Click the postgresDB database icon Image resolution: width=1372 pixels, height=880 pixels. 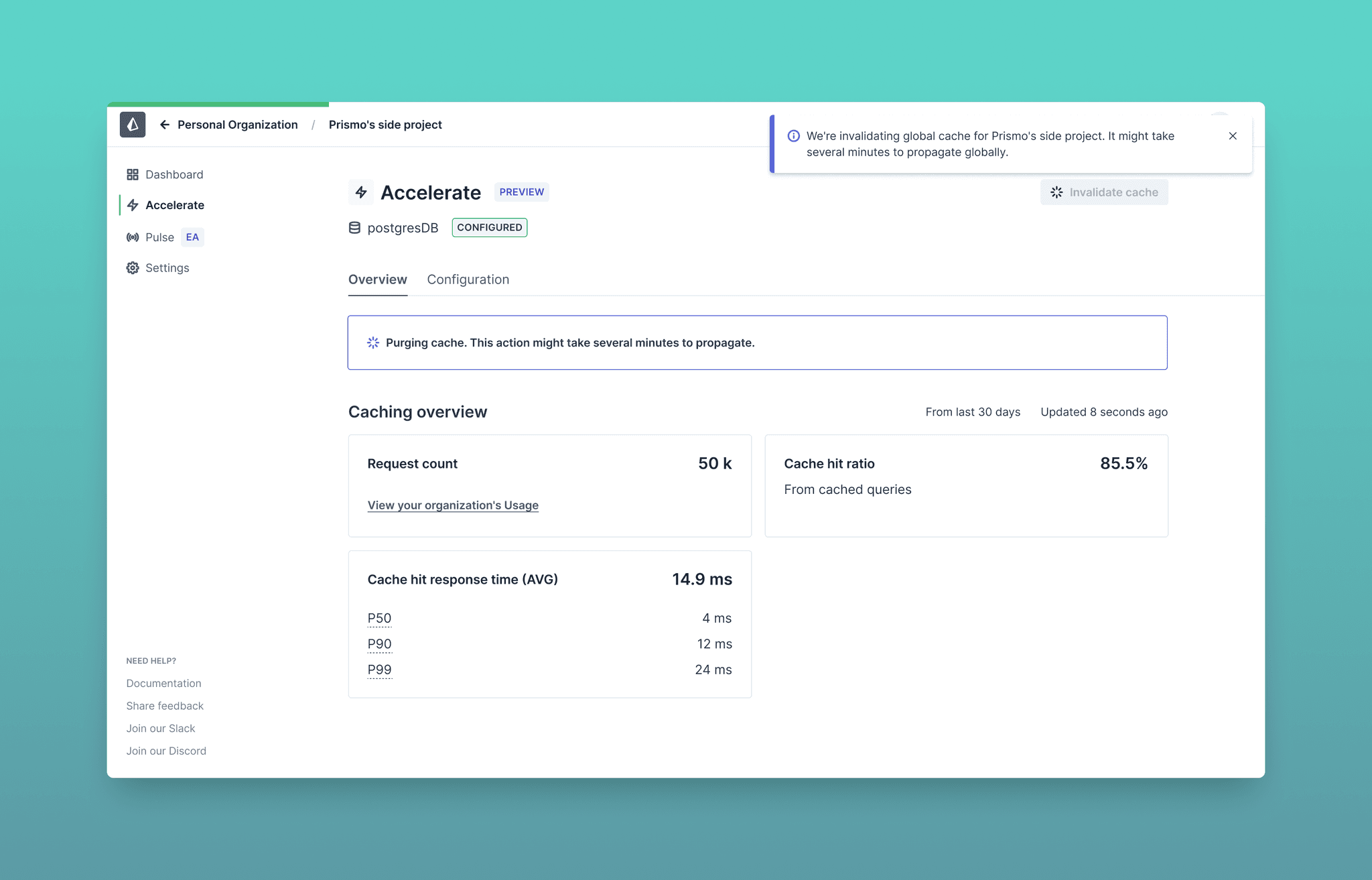coord(354,228)
